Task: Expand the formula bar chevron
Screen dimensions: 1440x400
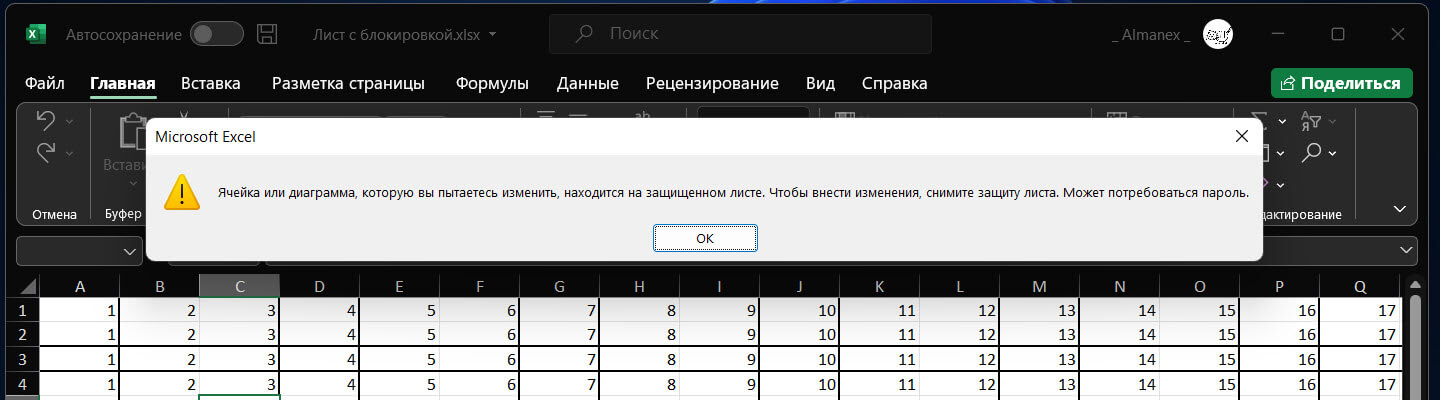Action: (x=1406, y=249)
